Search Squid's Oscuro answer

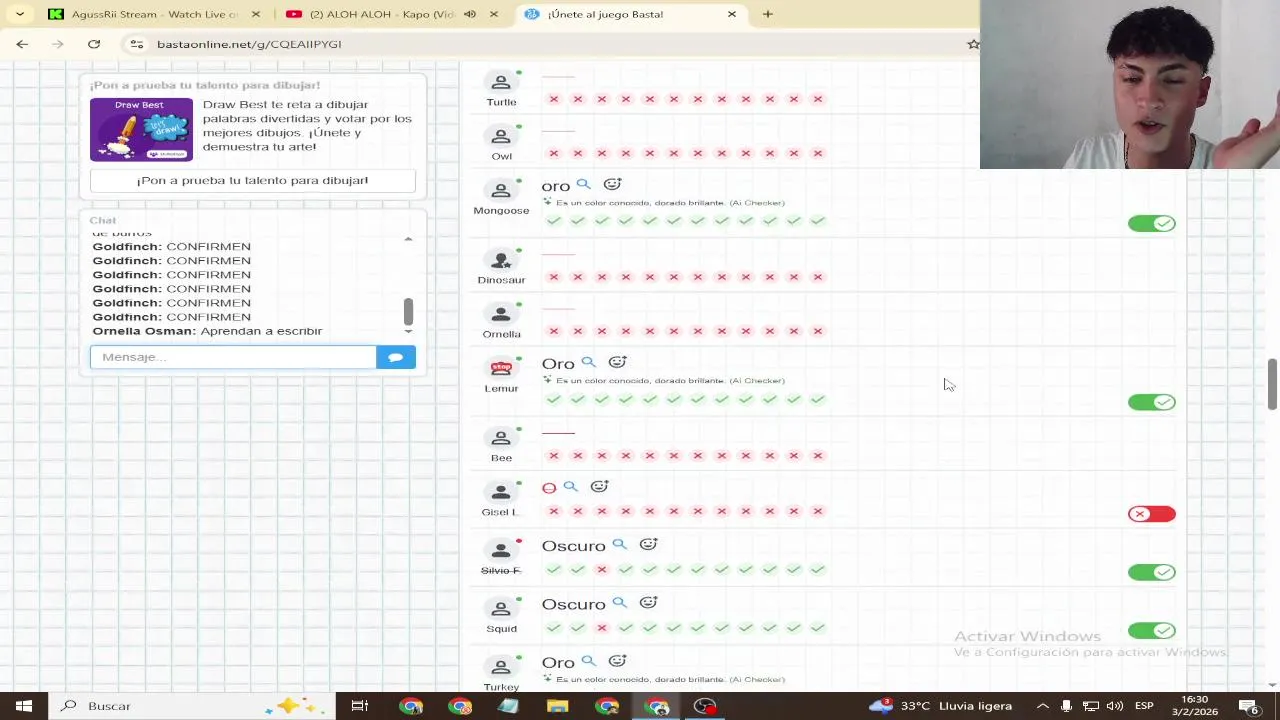620,603
